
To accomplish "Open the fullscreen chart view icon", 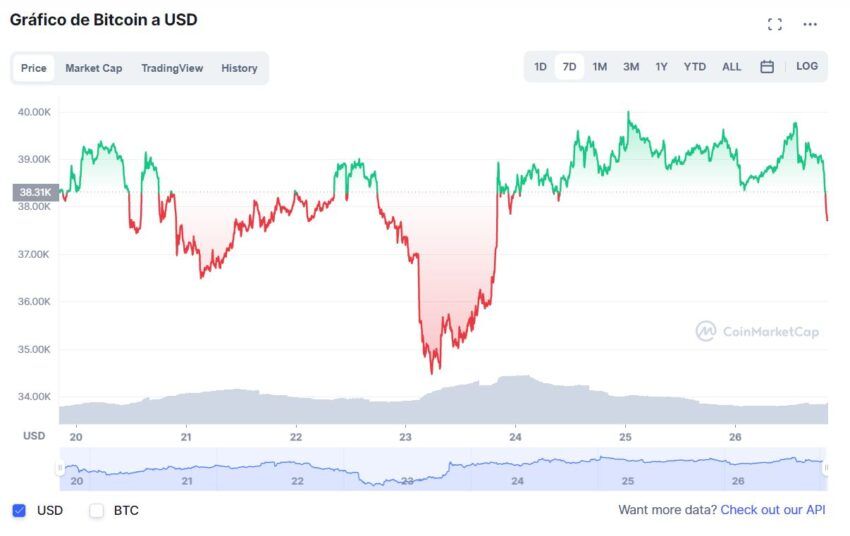I will tap(775, 24).
